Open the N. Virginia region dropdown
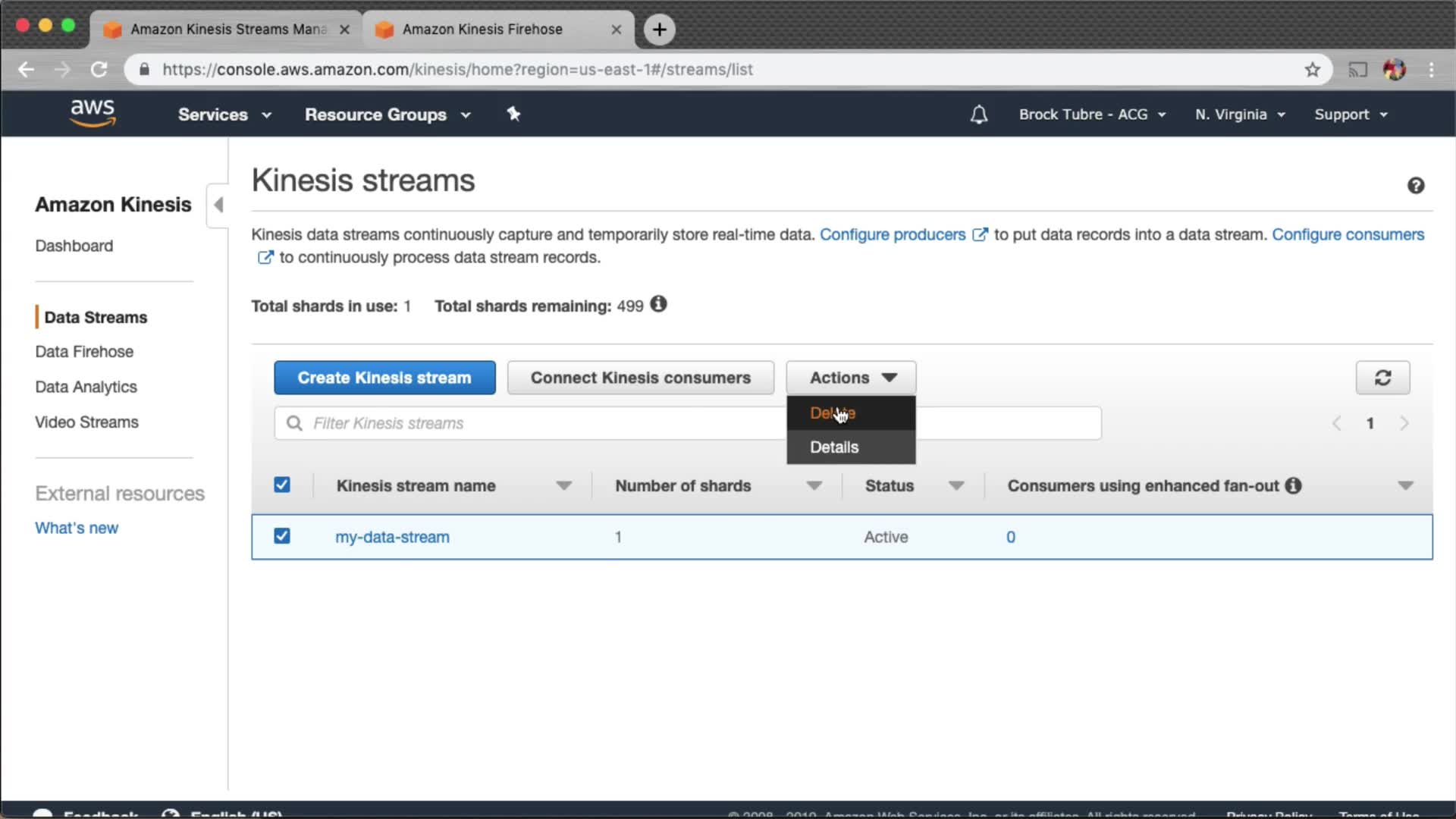The width and height of the screenshot is (1456, 819). (x=1239, y=115)
